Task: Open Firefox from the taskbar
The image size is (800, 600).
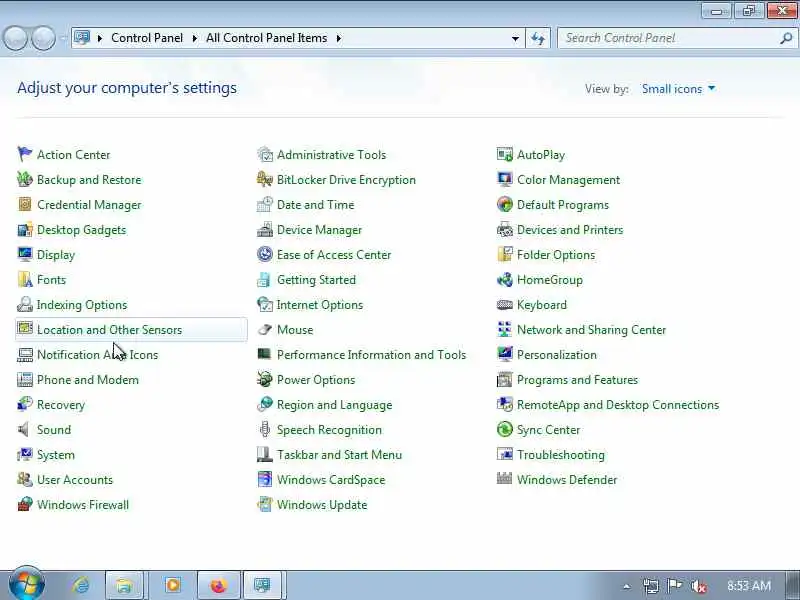Action: point(218,585)
